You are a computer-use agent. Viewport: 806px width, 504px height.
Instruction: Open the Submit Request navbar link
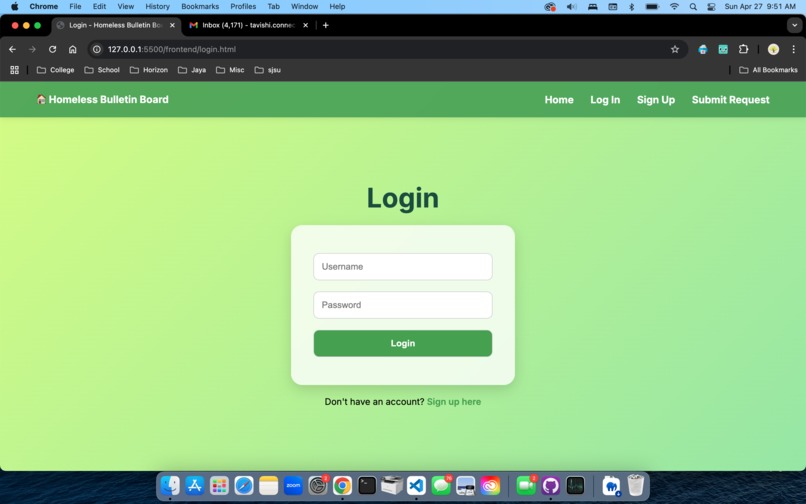730,100
